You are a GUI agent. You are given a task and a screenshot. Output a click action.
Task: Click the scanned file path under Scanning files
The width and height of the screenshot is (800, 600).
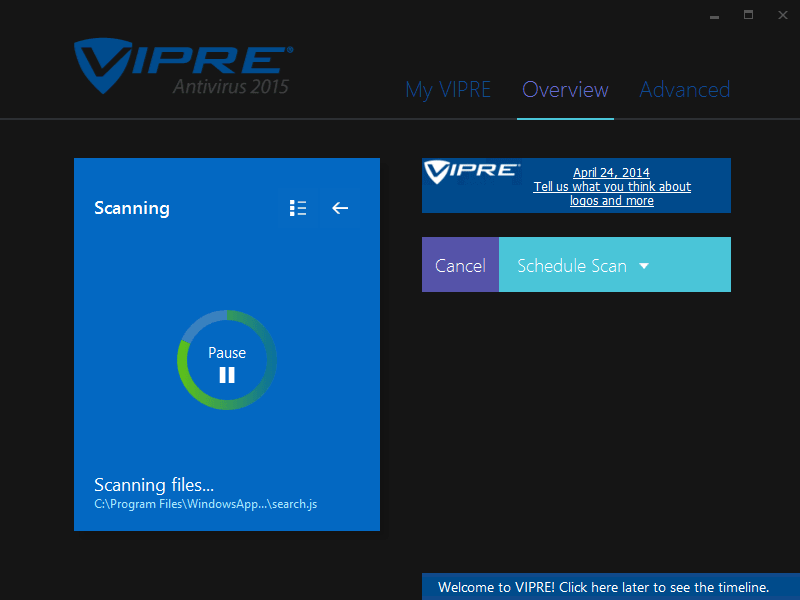204,503
